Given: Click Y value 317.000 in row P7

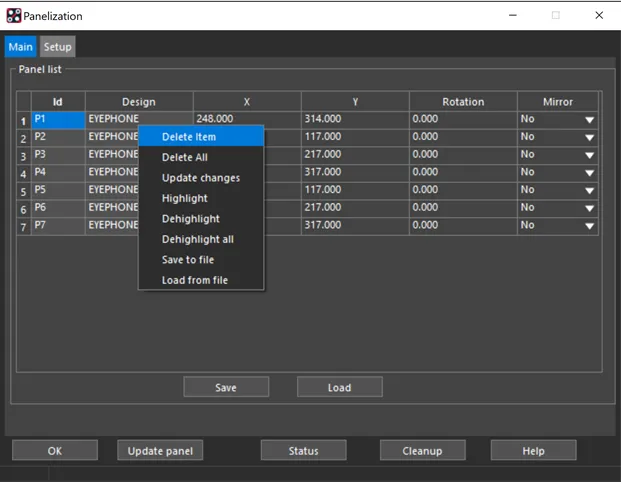Looking at the screenshot, I should [x=355, y=226].
